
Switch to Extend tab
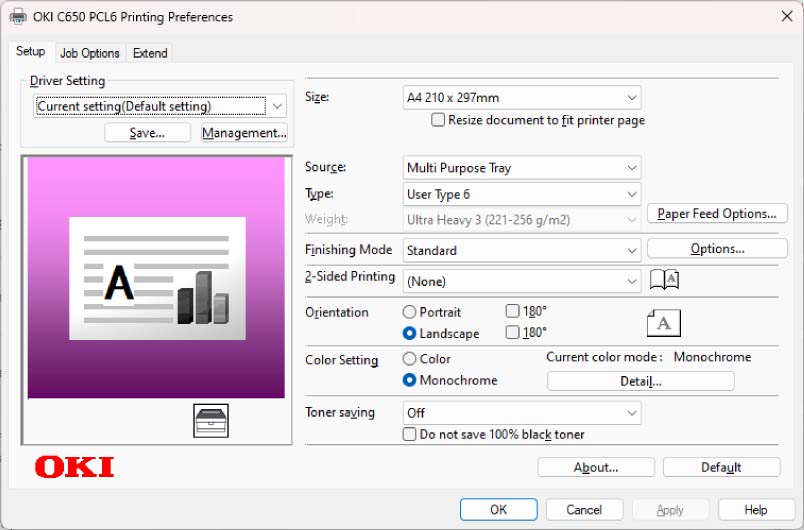coord(150,53)
